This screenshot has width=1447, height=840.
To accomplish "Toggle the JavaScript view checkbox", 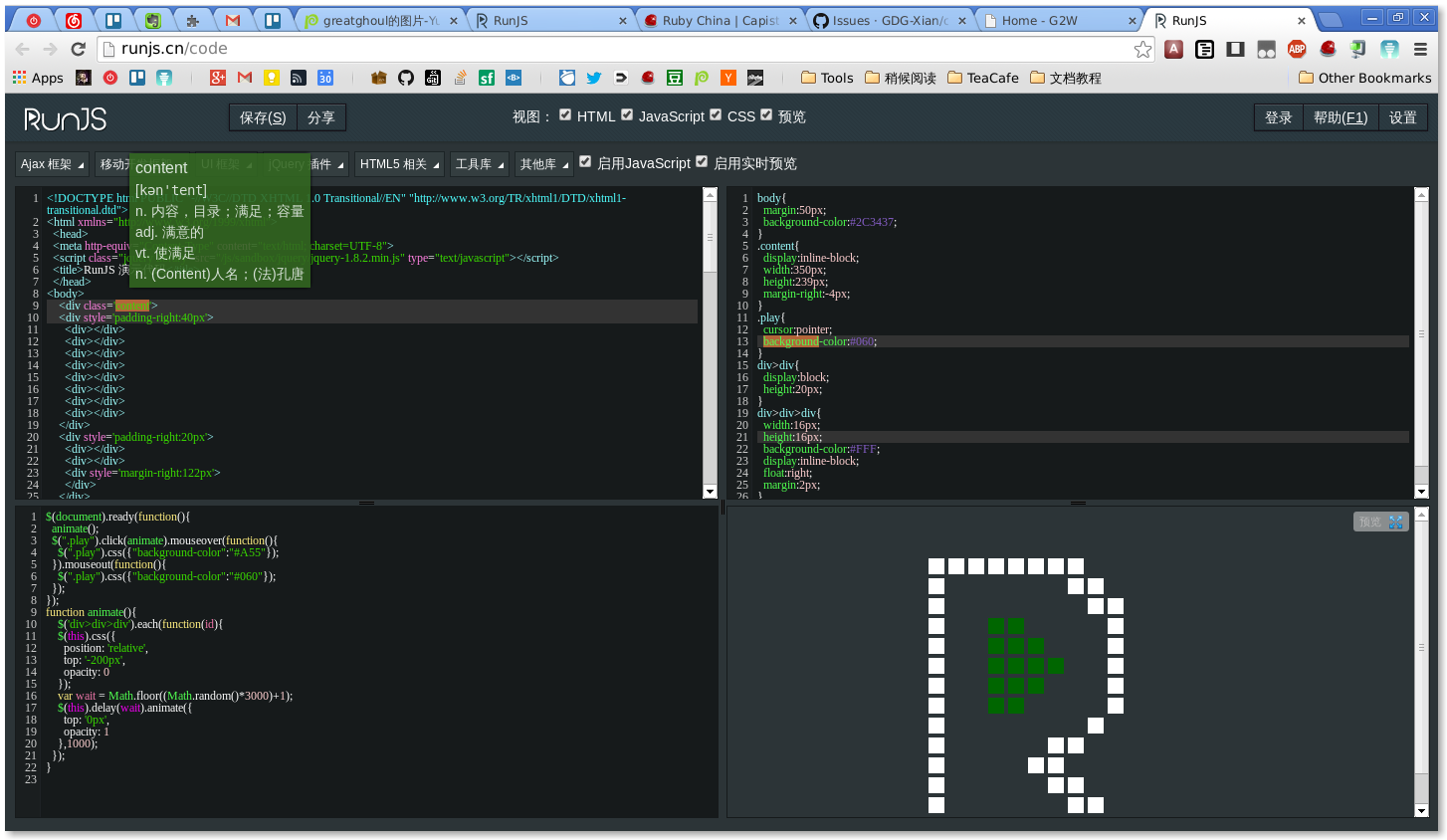I will pos(627,115).
